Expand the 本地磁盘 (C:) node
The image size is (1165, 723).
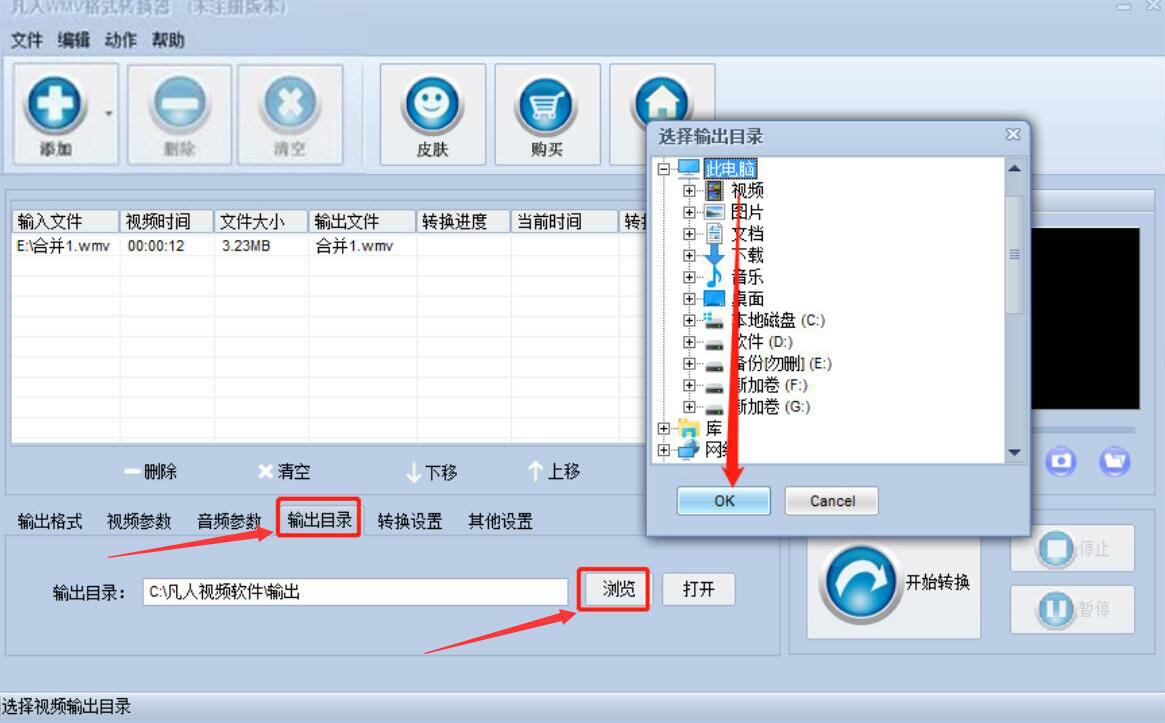point(689,321)
